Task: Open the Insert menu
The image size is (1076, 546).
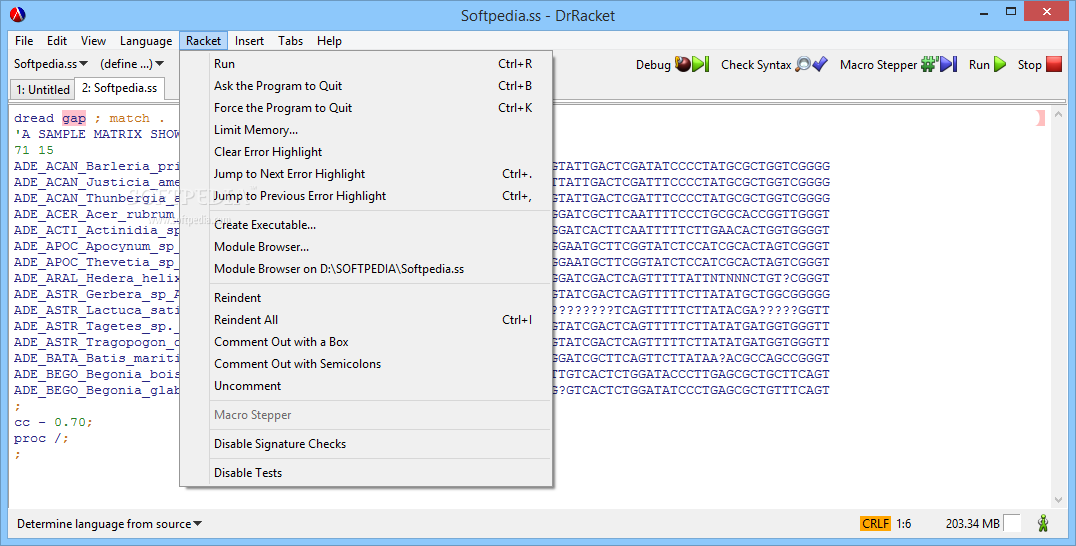Action: 249,40
